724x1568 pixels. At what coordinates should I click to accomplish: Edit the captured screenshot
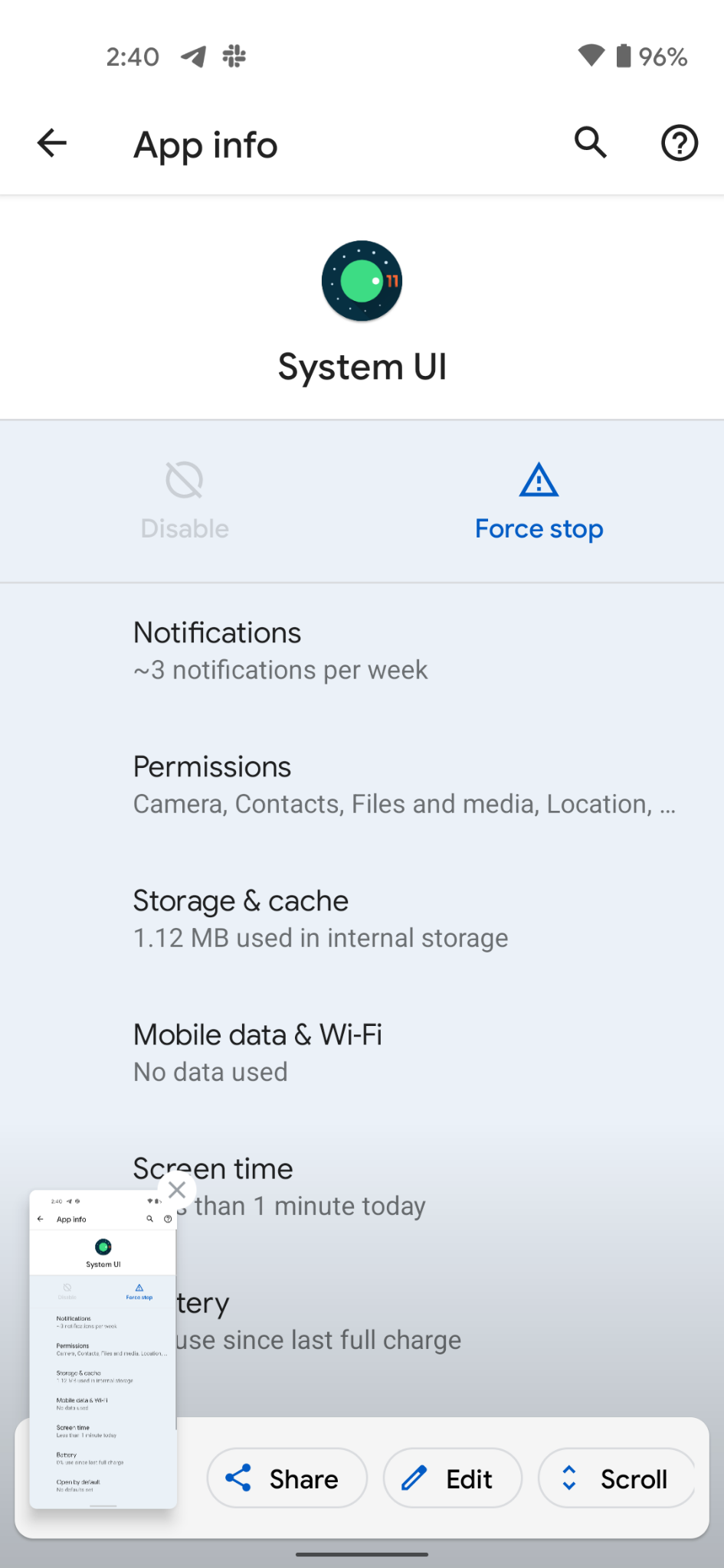tap(452, 1478)
